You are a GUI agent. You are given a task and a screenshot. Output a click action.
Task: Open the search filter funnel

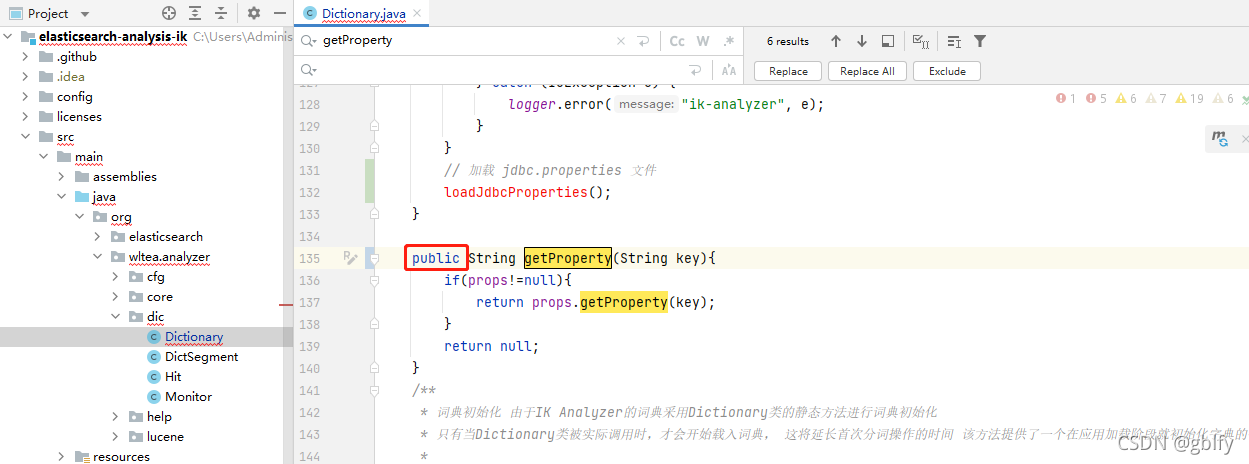[980, 41]
